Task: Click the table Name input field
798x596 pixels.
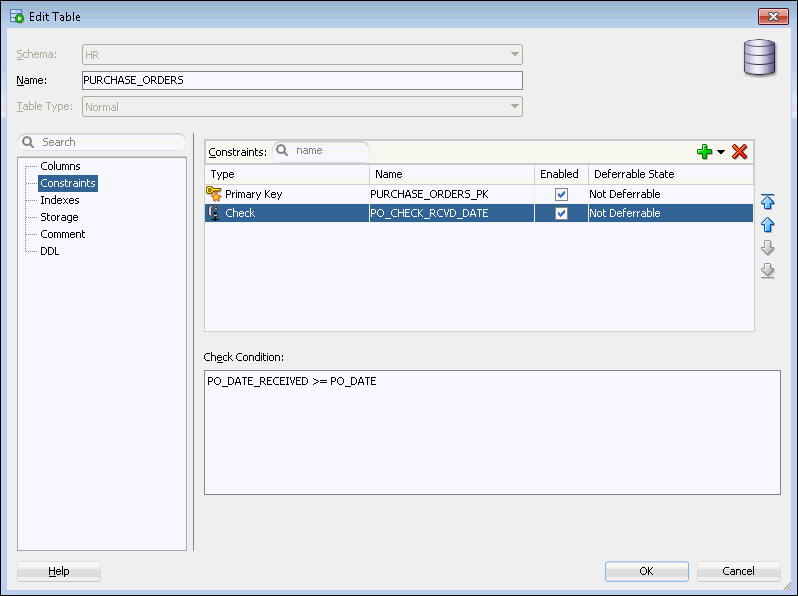Action: (x=302, y=80)
